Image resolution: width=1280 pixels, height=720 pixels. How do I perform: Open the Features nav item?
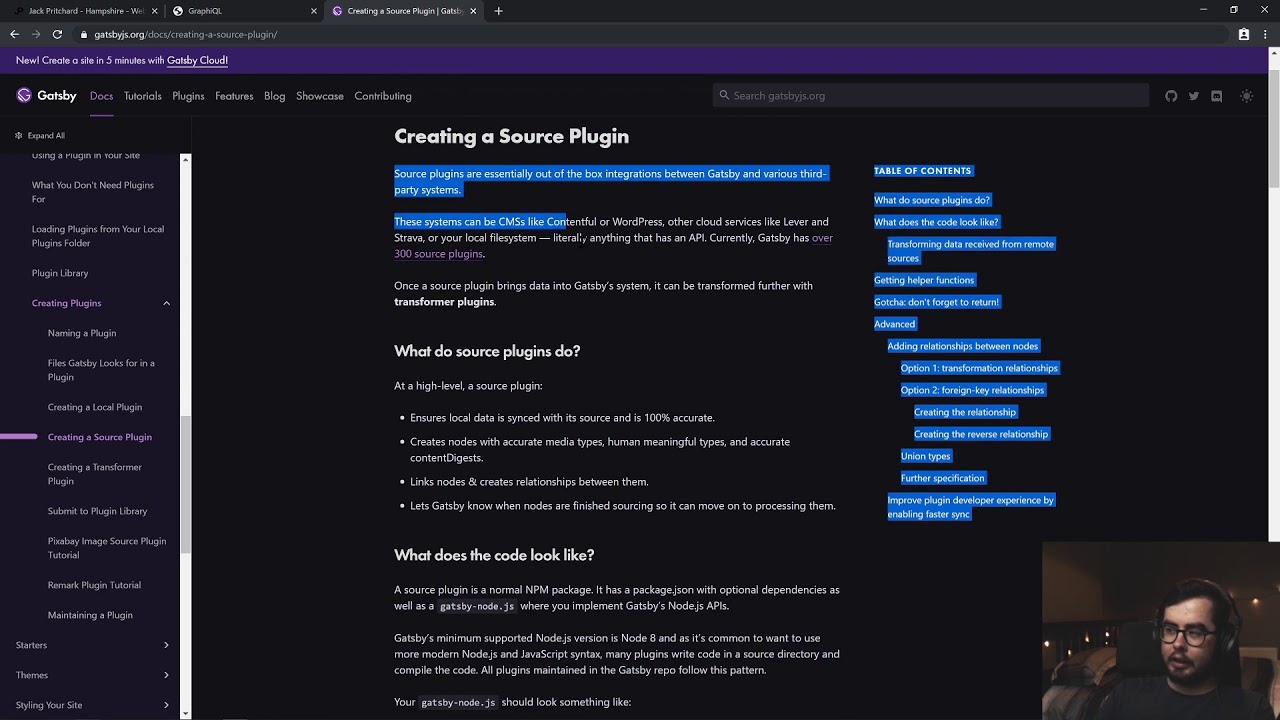pyautogui.click(x=234, y=96)
